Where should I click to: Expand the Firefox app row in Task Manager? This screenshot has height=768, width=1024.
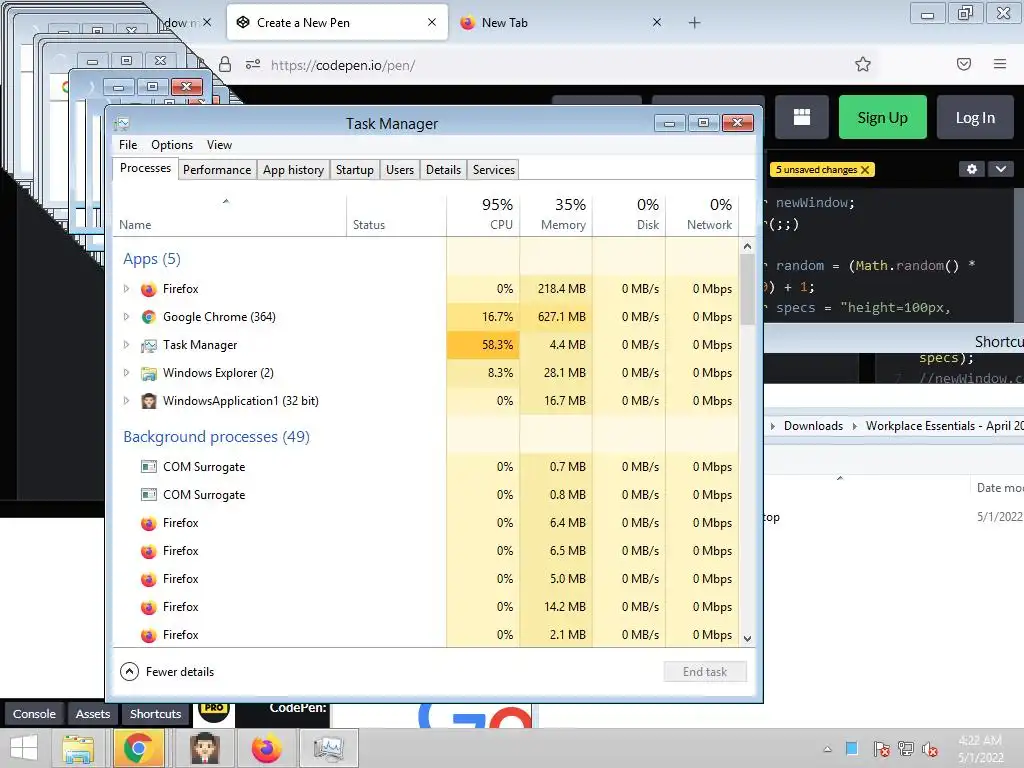click(127, 289)
